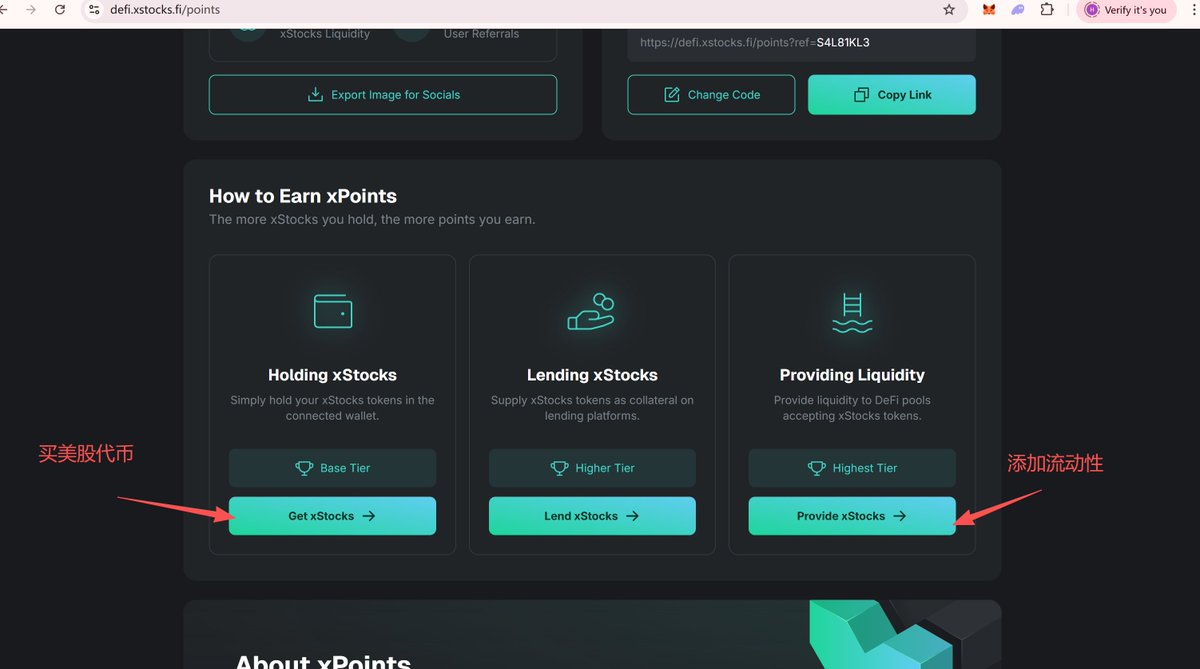Viewport: 1200px width, 669px height.
Task: Click Export Image for Socials button
Action: click(383, 95)
